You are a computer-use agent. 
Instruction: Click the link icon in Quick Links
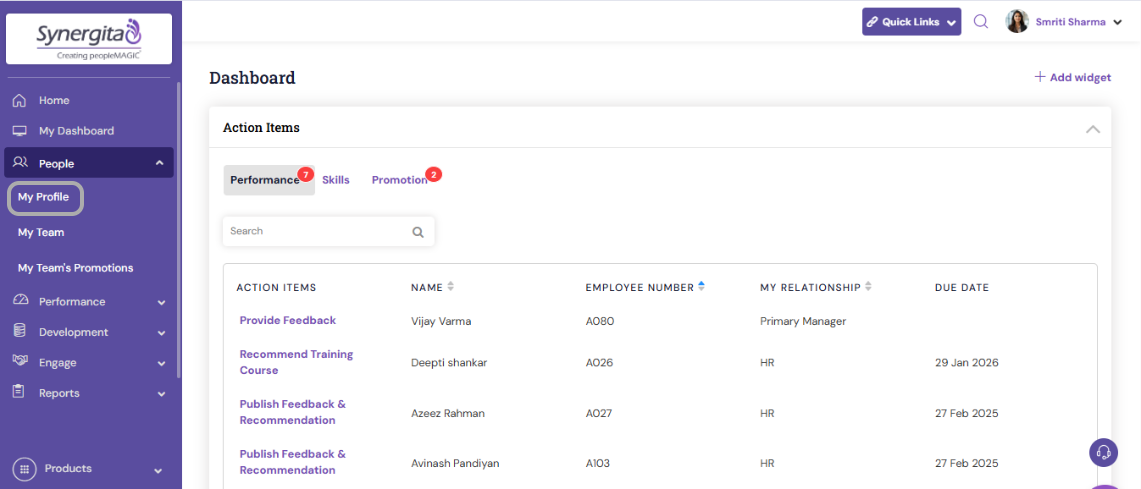872,23
